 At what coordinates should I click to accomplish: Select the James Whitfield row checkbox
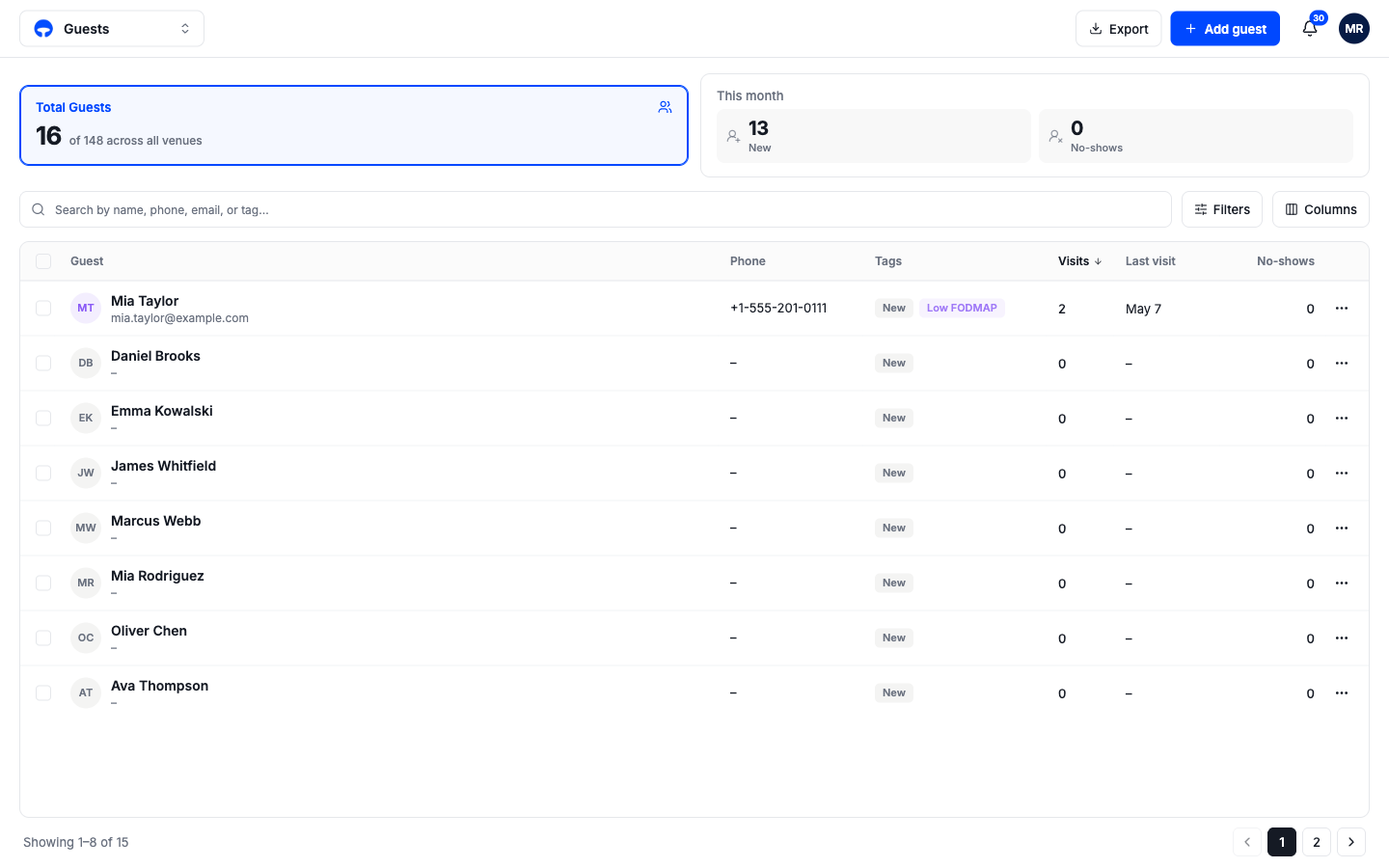point(43,474)
